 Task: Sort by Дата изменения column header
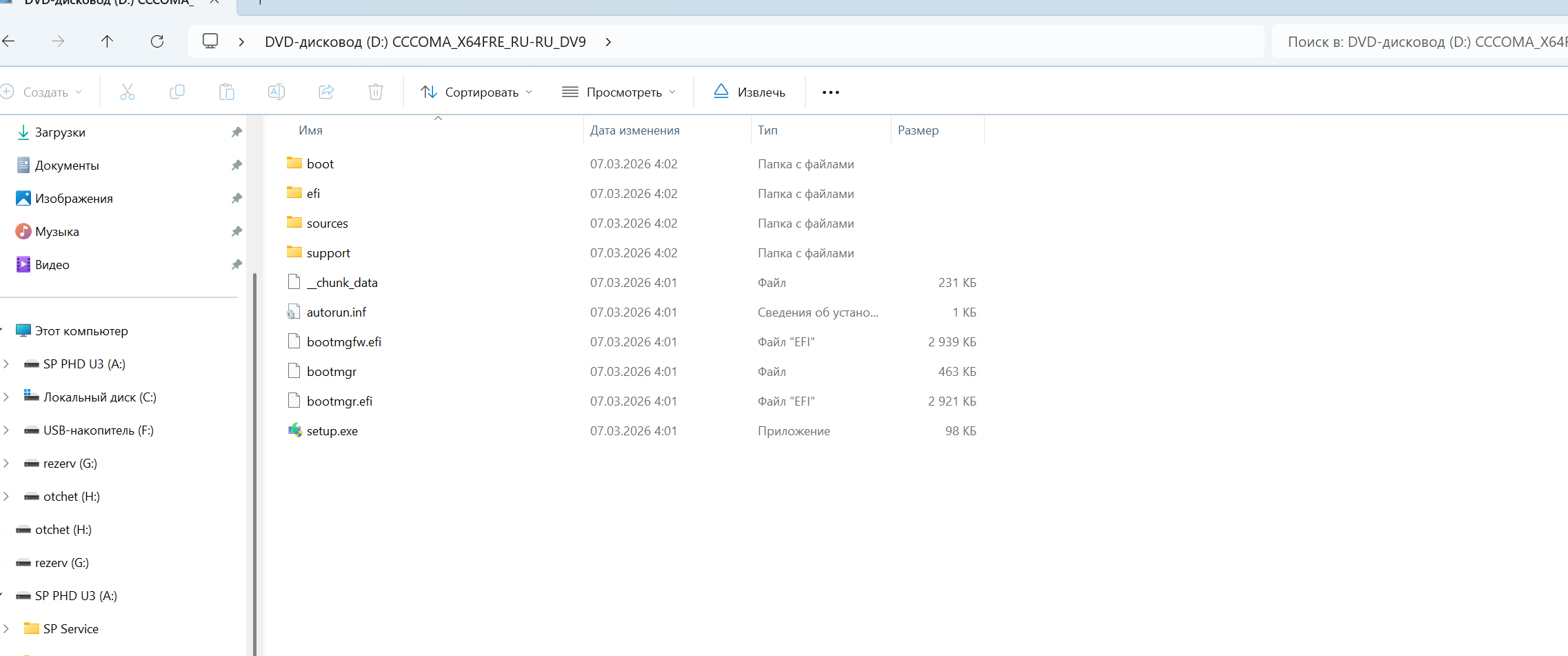coord(635,130)
